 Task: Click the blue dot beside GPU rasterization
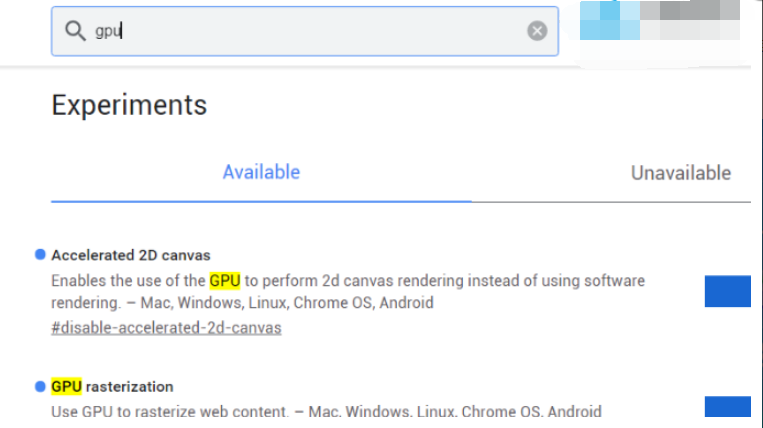40,386
